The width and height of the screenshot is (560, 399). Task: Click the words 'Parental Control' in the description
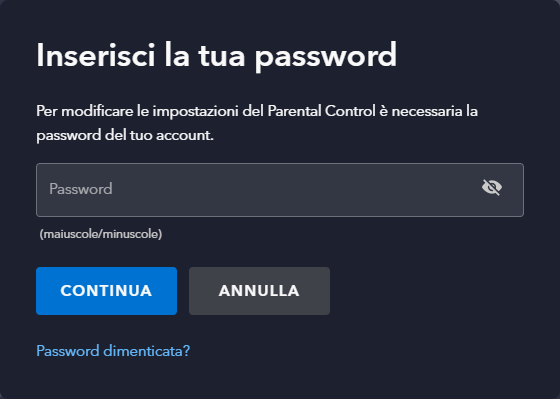tap(321, 111)
